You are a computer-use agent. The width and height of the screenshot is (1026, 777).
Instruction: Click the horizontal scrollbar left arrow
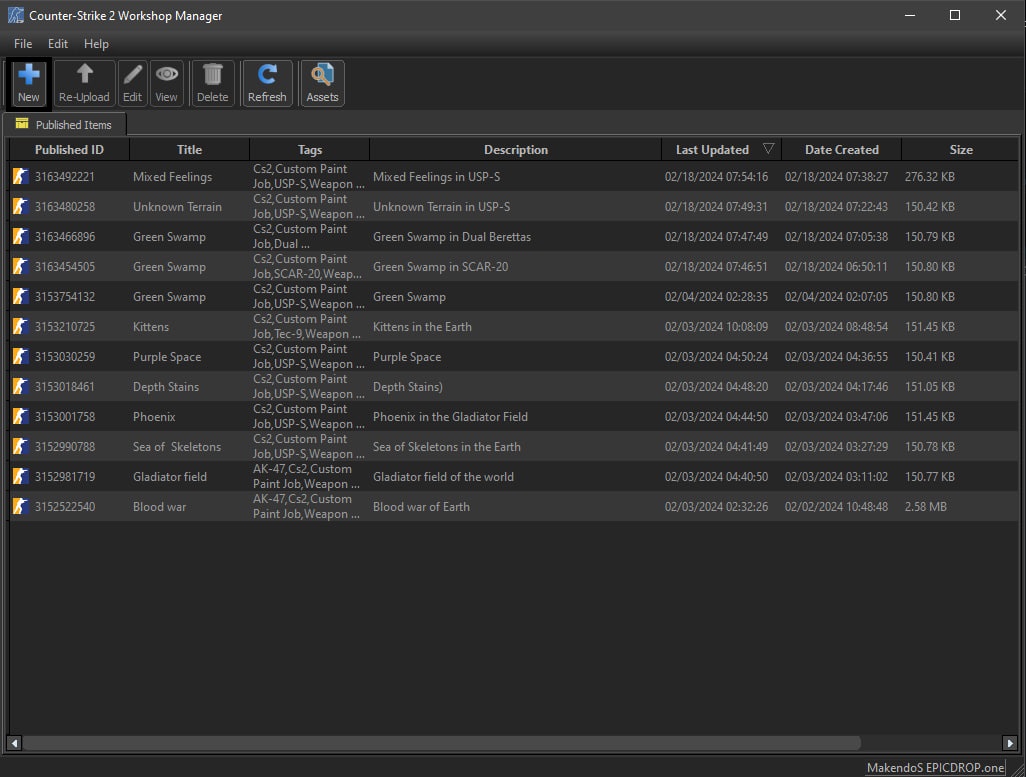[x=14, y=743]
